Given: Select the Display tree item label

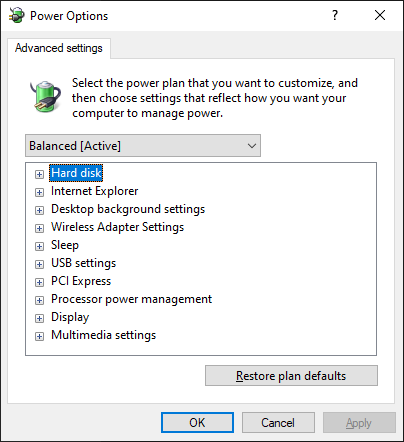Looking at the screenshot, I should click(70, 317).
